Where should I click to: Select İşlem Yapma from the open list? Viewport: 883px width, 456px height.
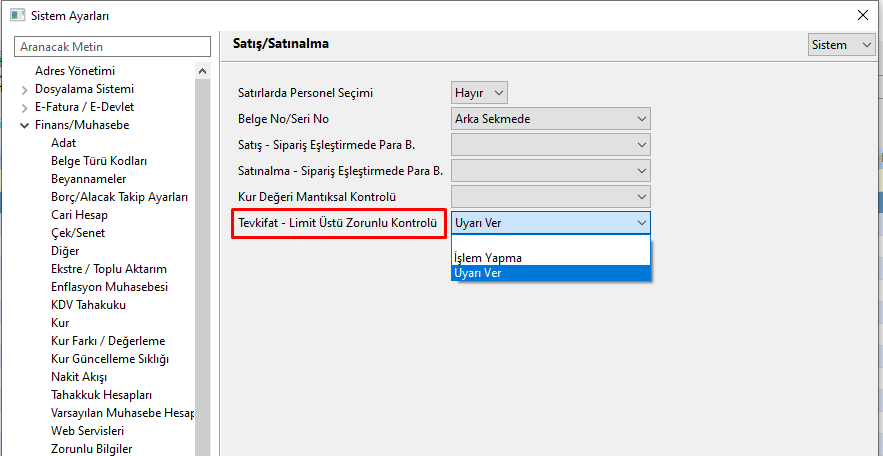coord(488,258)
